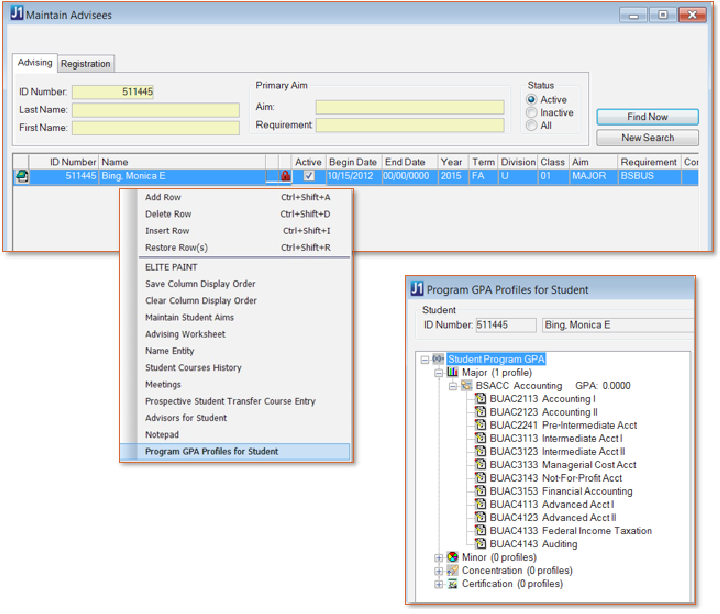The height and width of the screenshot is (614, 720).
Task: Click the Certification tree icon
Action: coord(452,583)
